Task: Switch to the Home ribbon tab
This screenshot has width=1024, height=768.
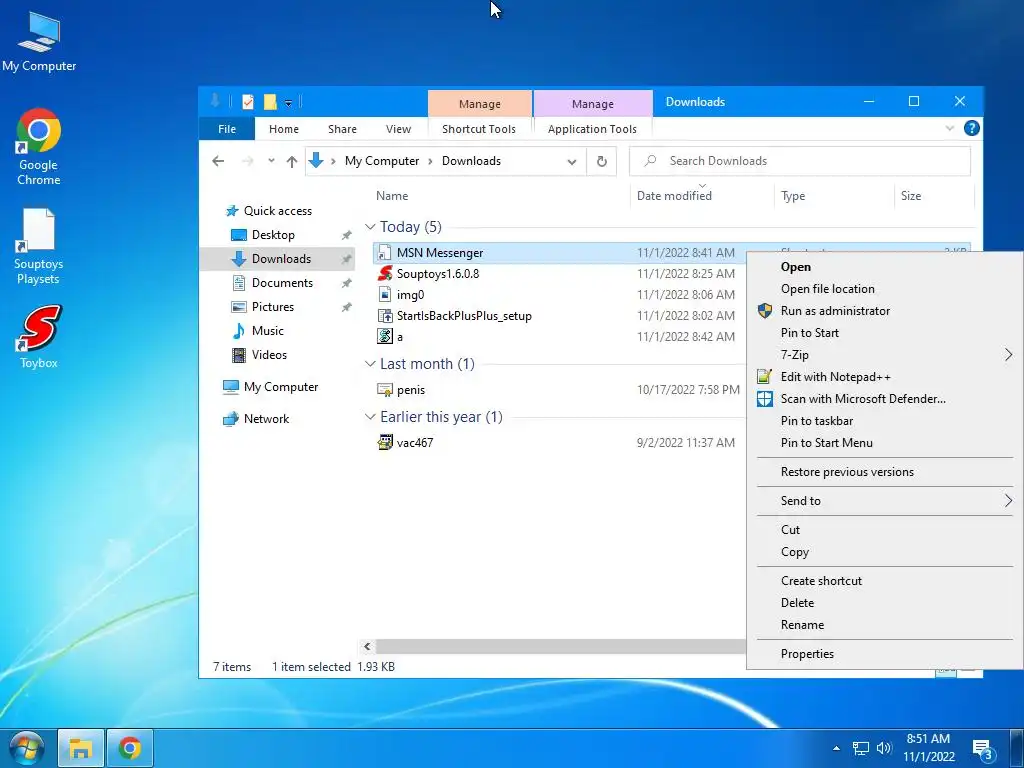Action: 283,129
